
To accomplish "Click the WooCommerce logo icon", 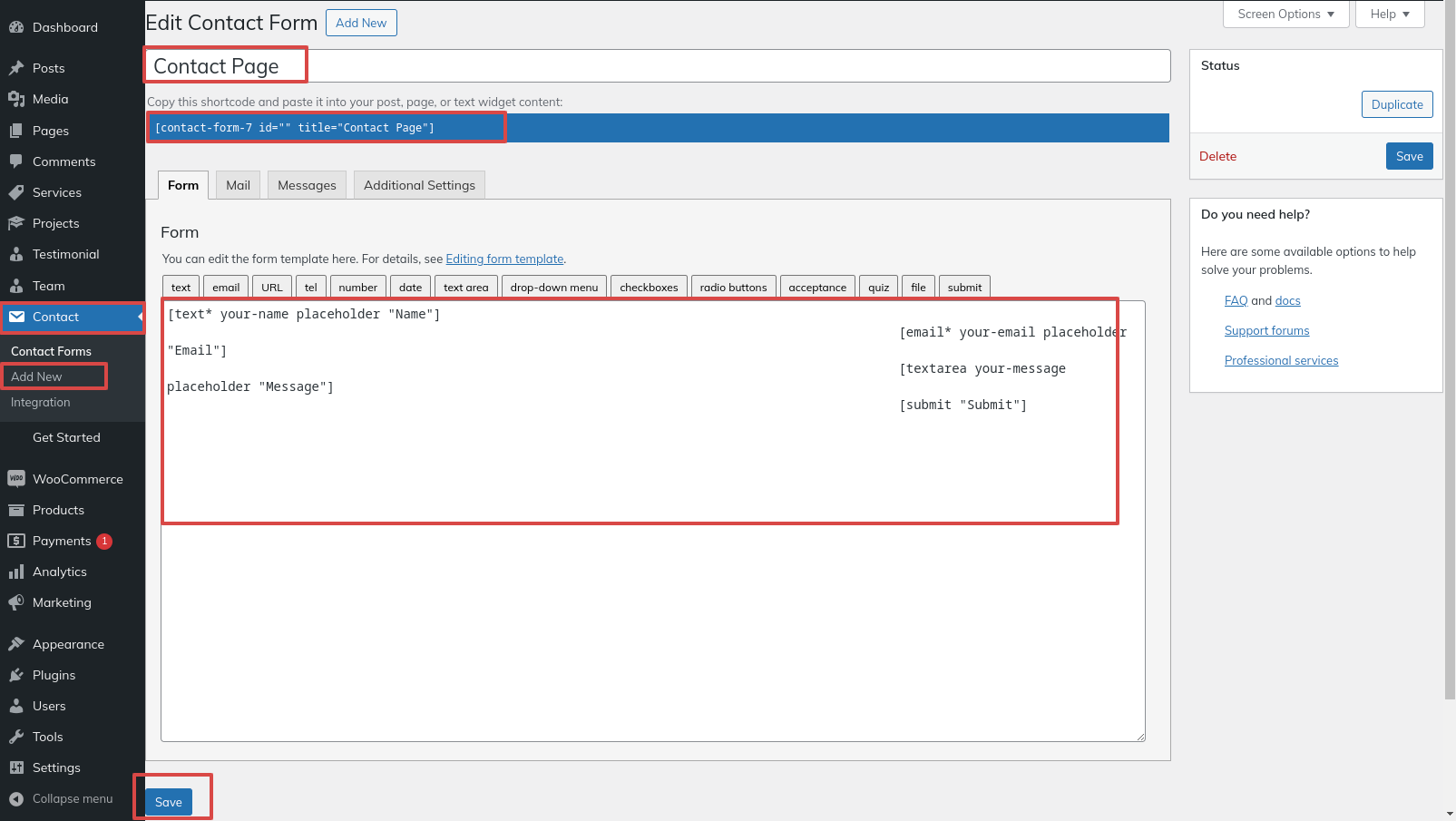I will (x=16, y=479).
